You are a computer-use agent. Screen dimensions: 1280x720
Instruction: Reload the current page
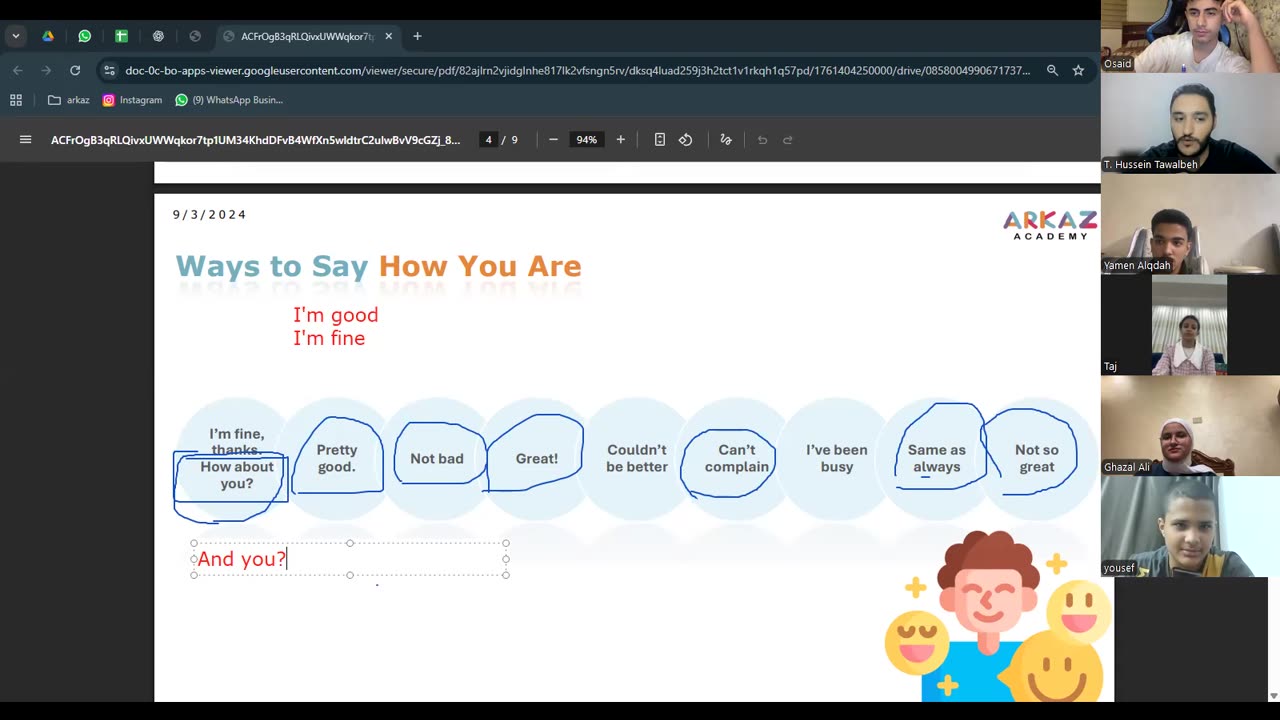tap(75, 70)
